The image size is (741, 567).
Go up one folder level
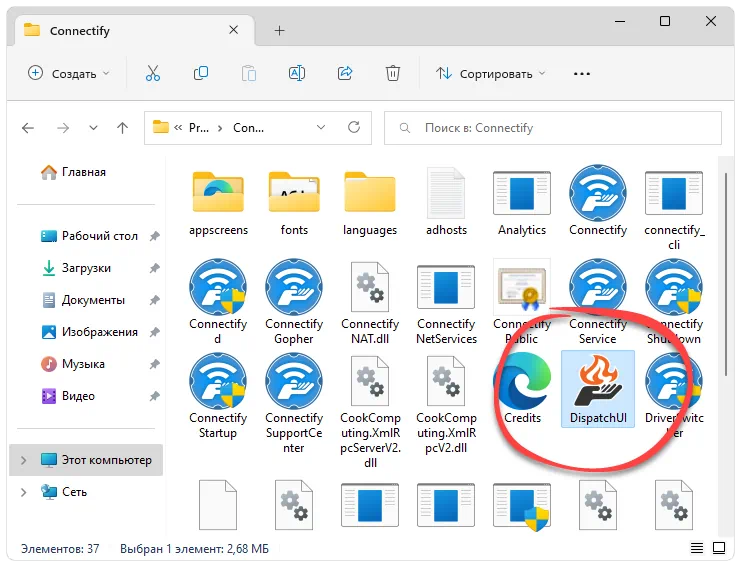point(122,128)
